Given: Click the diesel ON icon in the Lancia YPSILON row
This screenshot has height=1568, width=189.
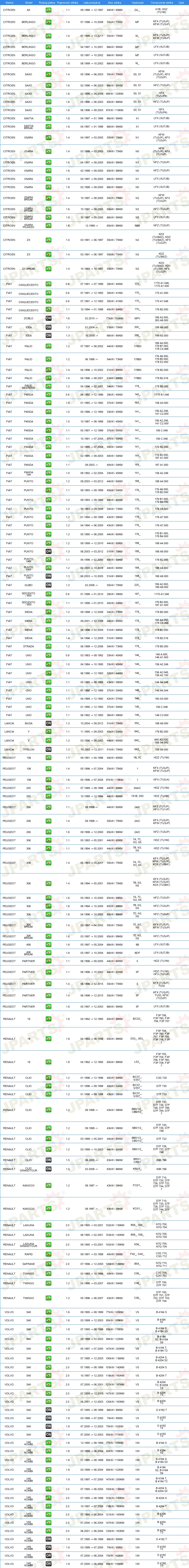Looking at the screenshot, I should point(48,749).
